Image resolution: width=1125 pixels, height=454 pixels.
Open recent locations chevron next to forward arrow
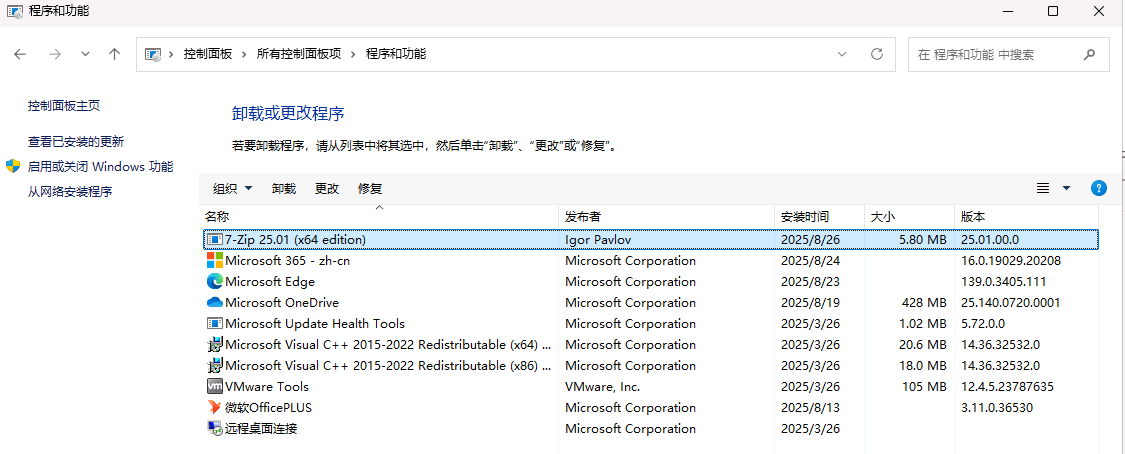coord(85,54)
